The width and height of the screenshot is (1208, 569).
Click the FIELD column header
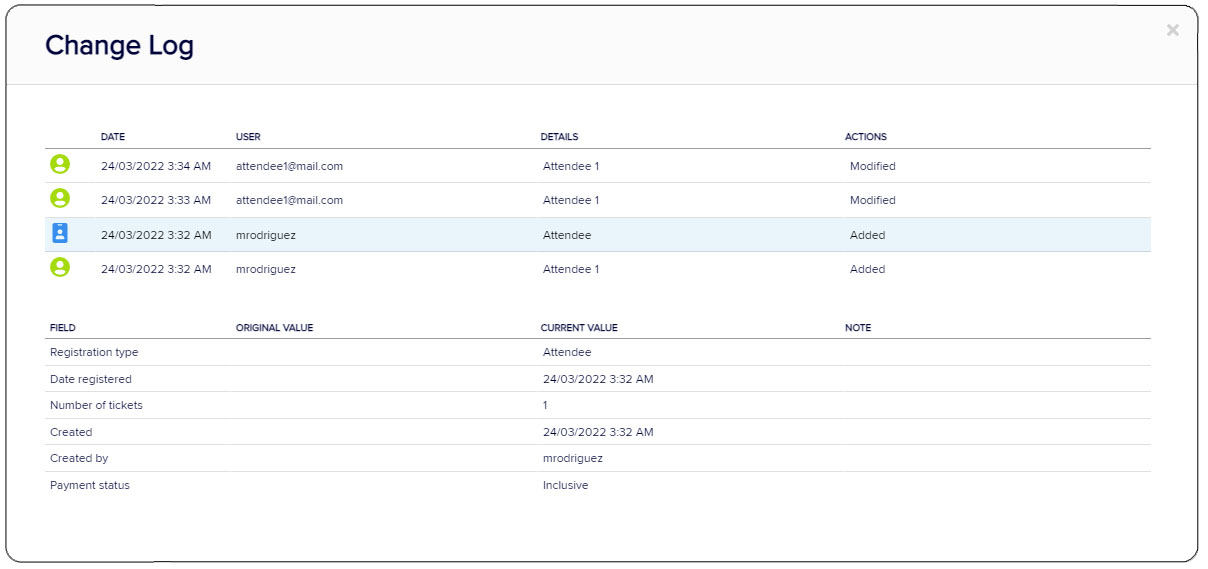63,328
